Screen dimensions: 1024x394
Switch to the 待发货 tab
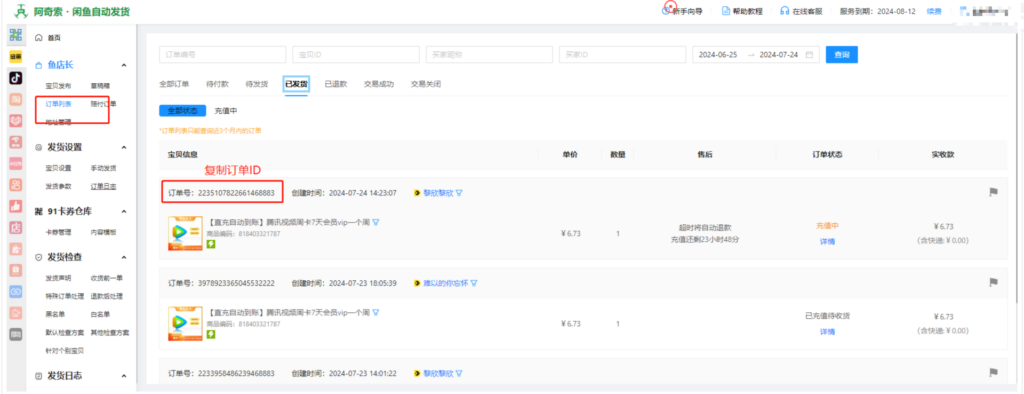pos(257,84)
